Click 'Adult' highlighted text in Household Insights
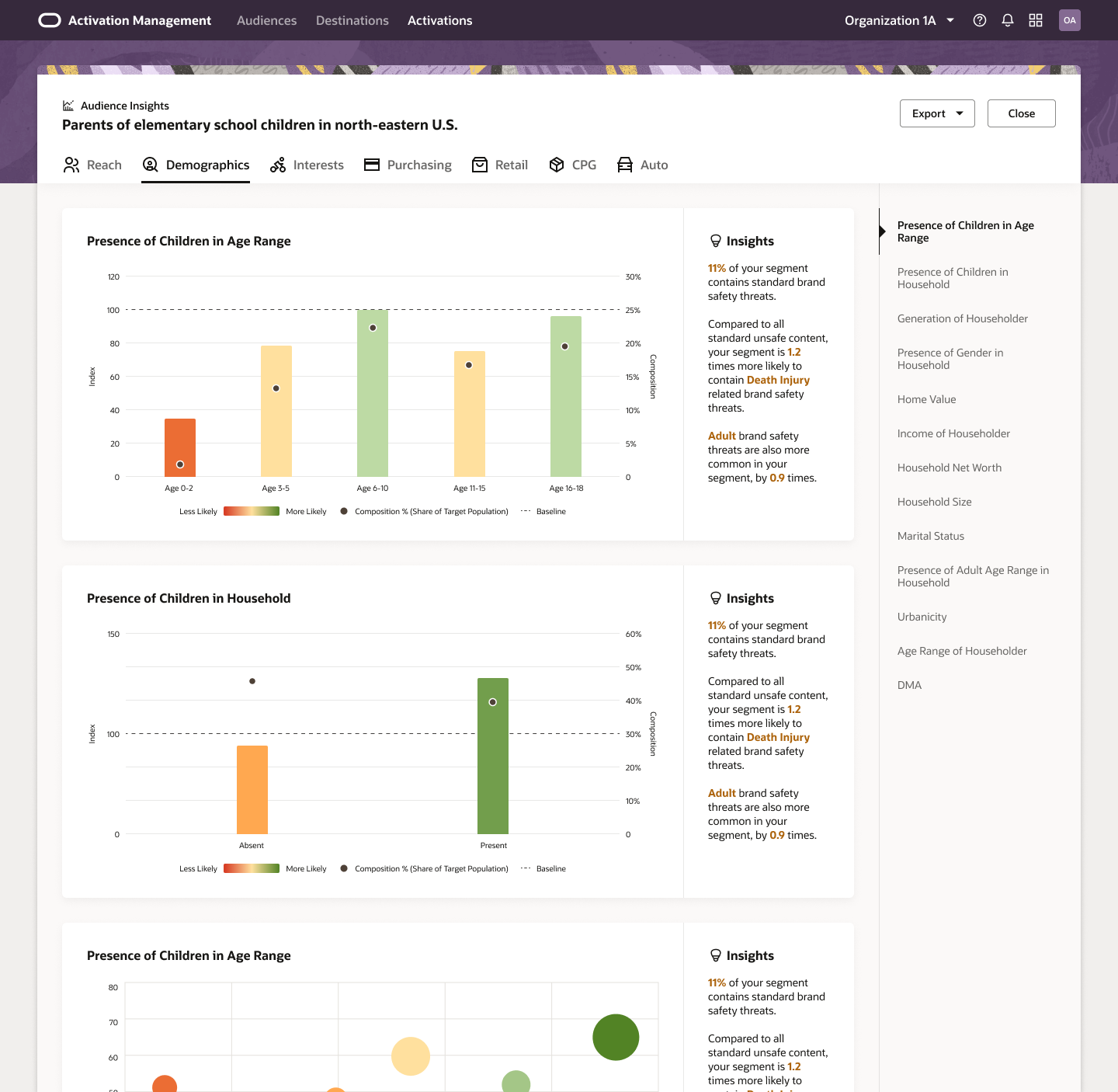 pyautogui.click(x=722, y=793)
